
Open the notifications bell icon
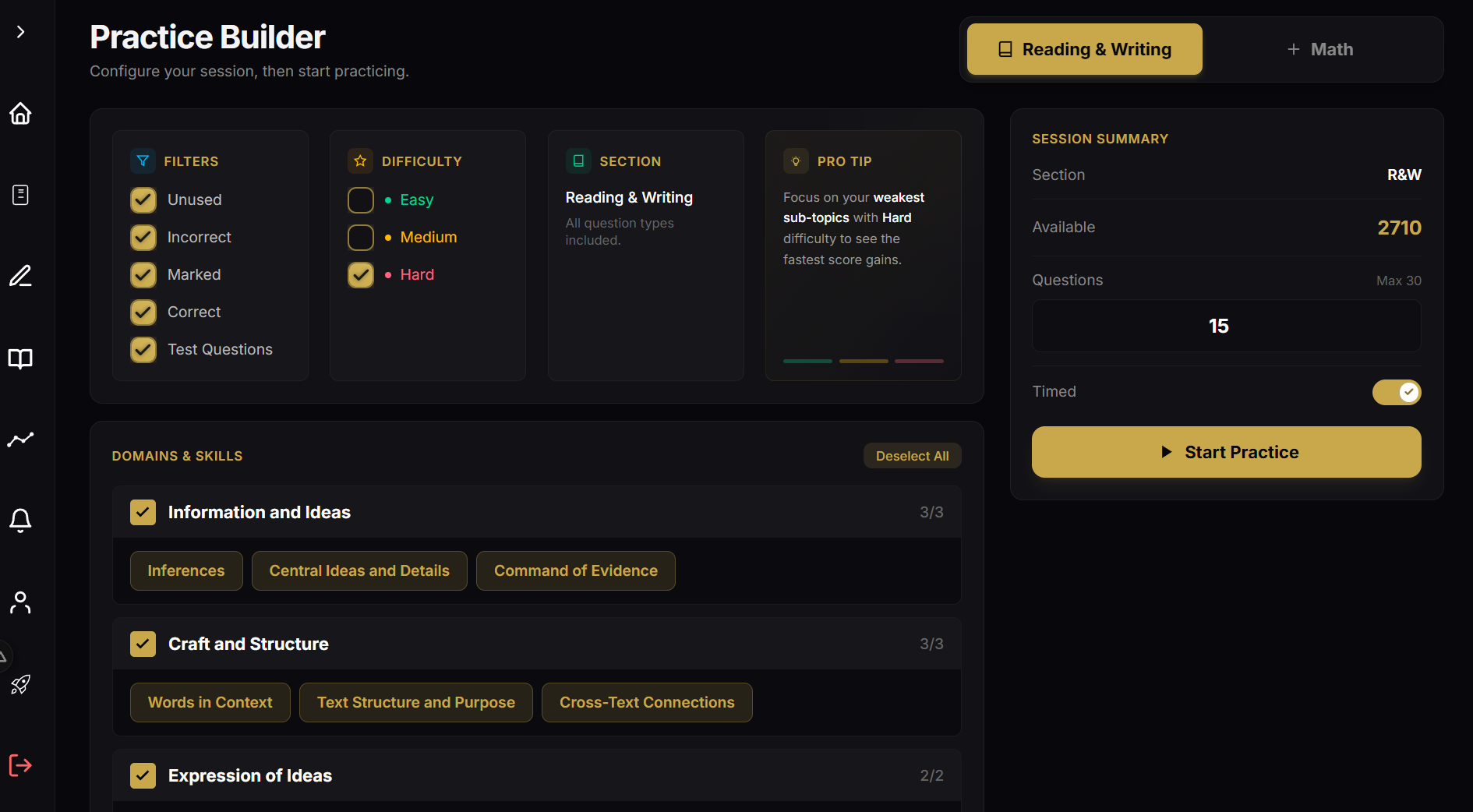(x=20, y=521)
